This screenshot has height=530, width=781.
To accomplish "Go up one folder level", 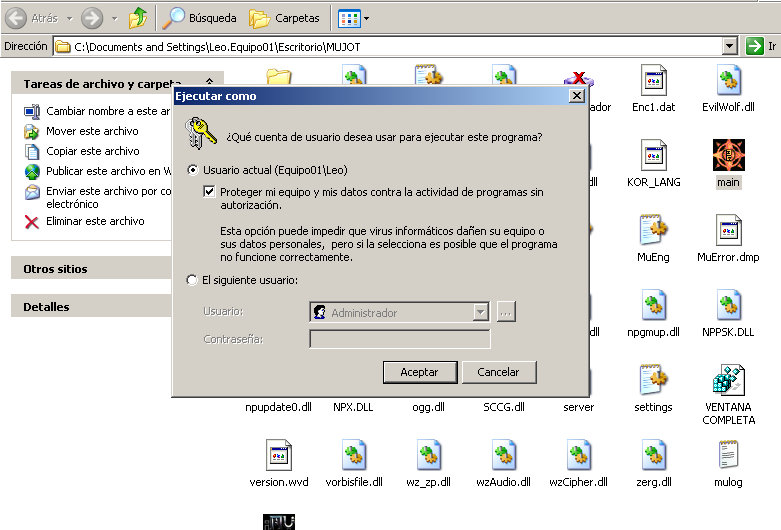I will [x=137, y=18].
